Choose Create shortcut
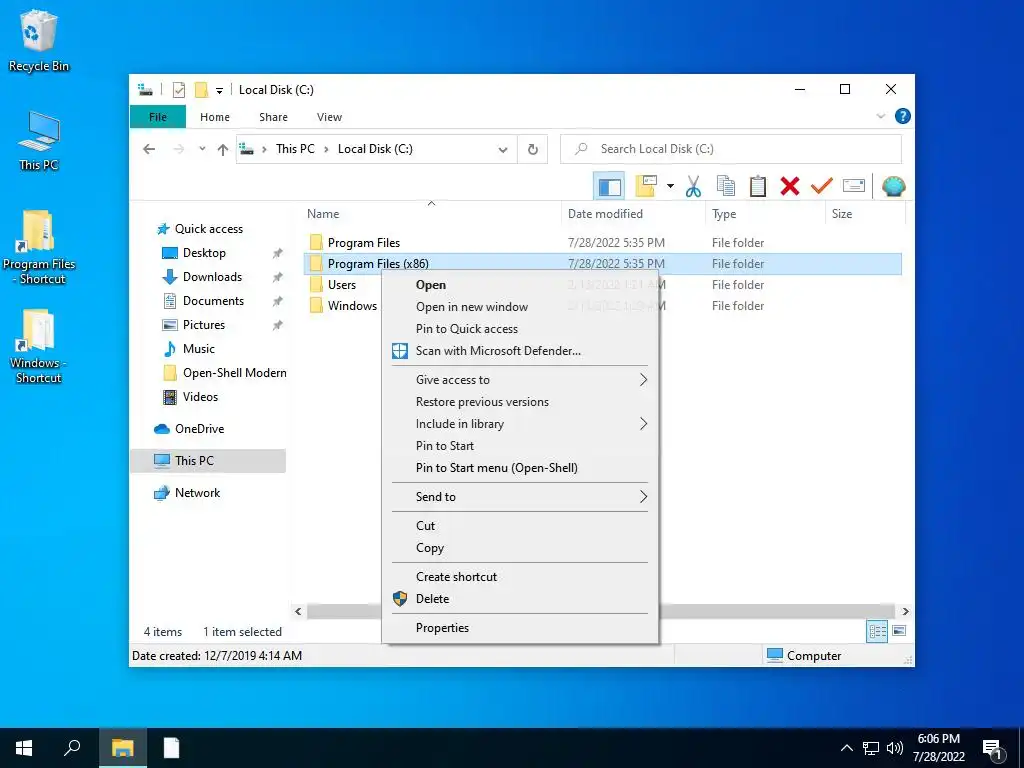1024x768 pixels. pos(520,577)
